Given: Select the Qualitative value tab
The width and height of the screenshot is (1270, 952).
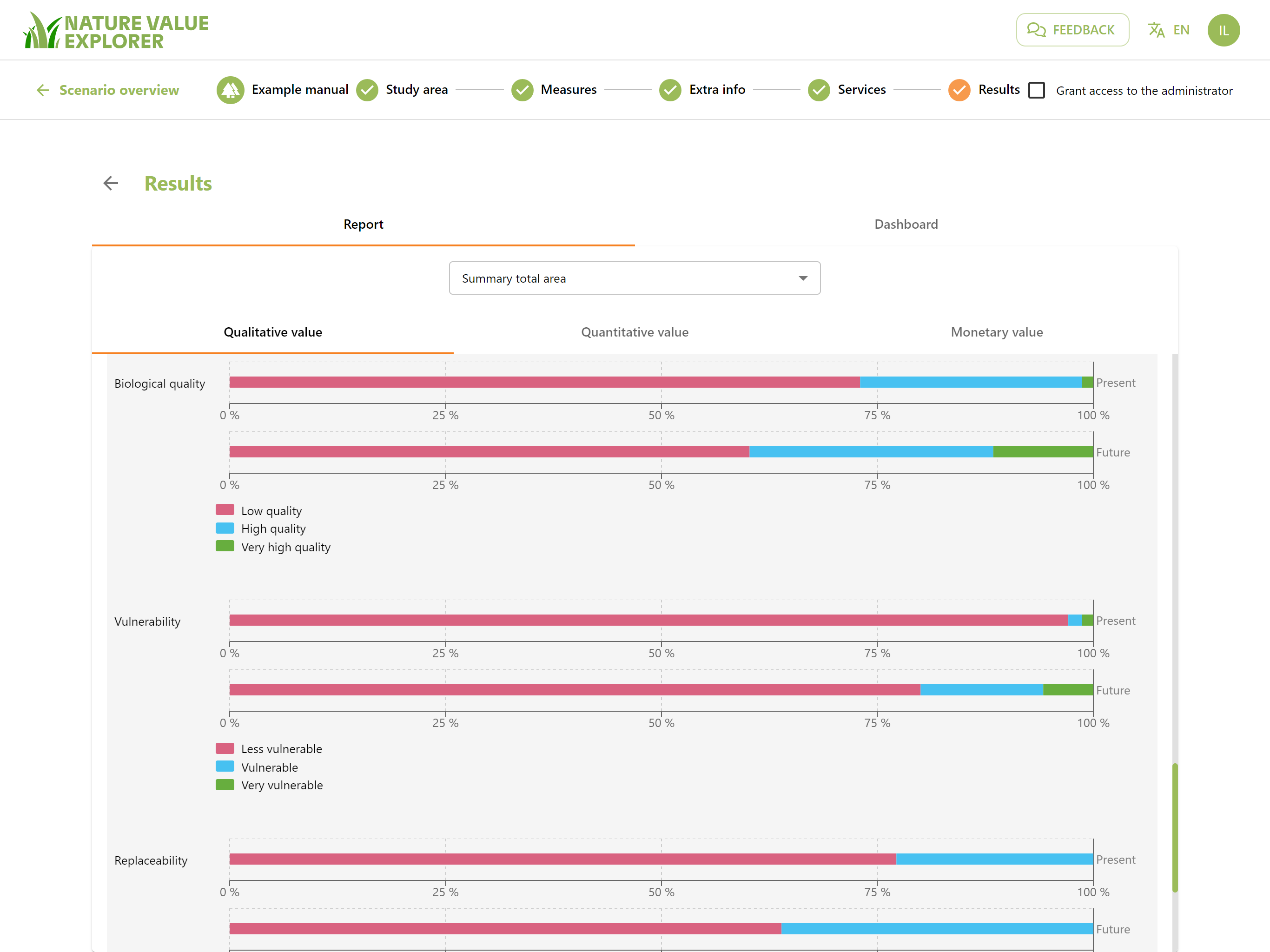Looking at the screenshot, I should [273, 332].
